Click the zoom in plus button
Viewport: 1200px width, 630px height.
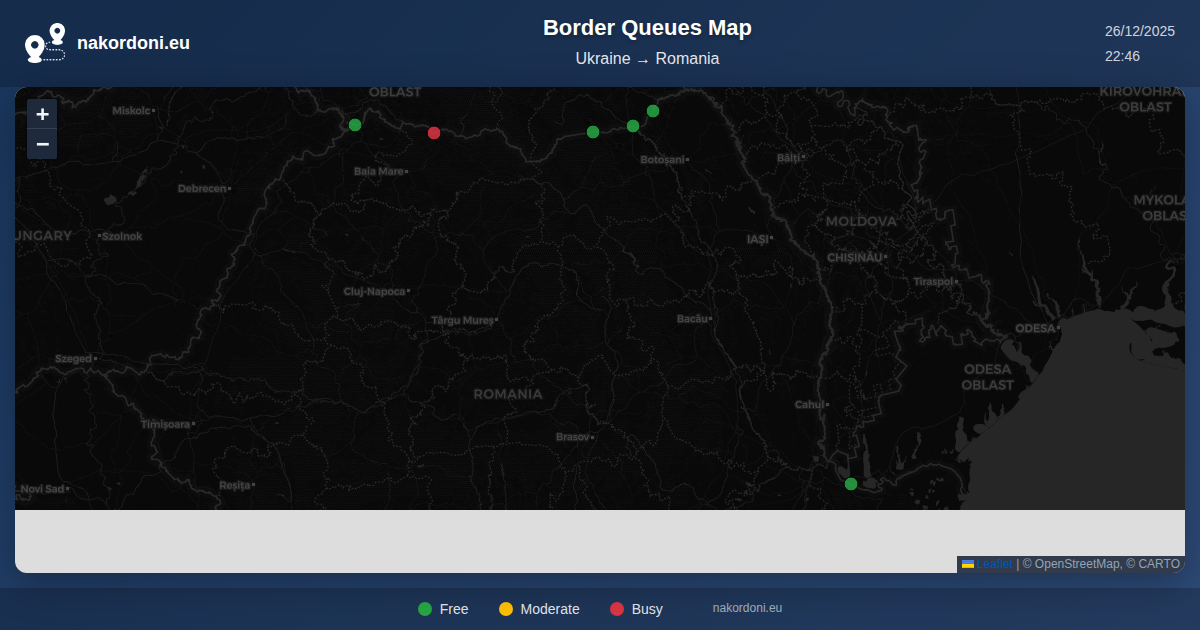click(x=42, y=114)
